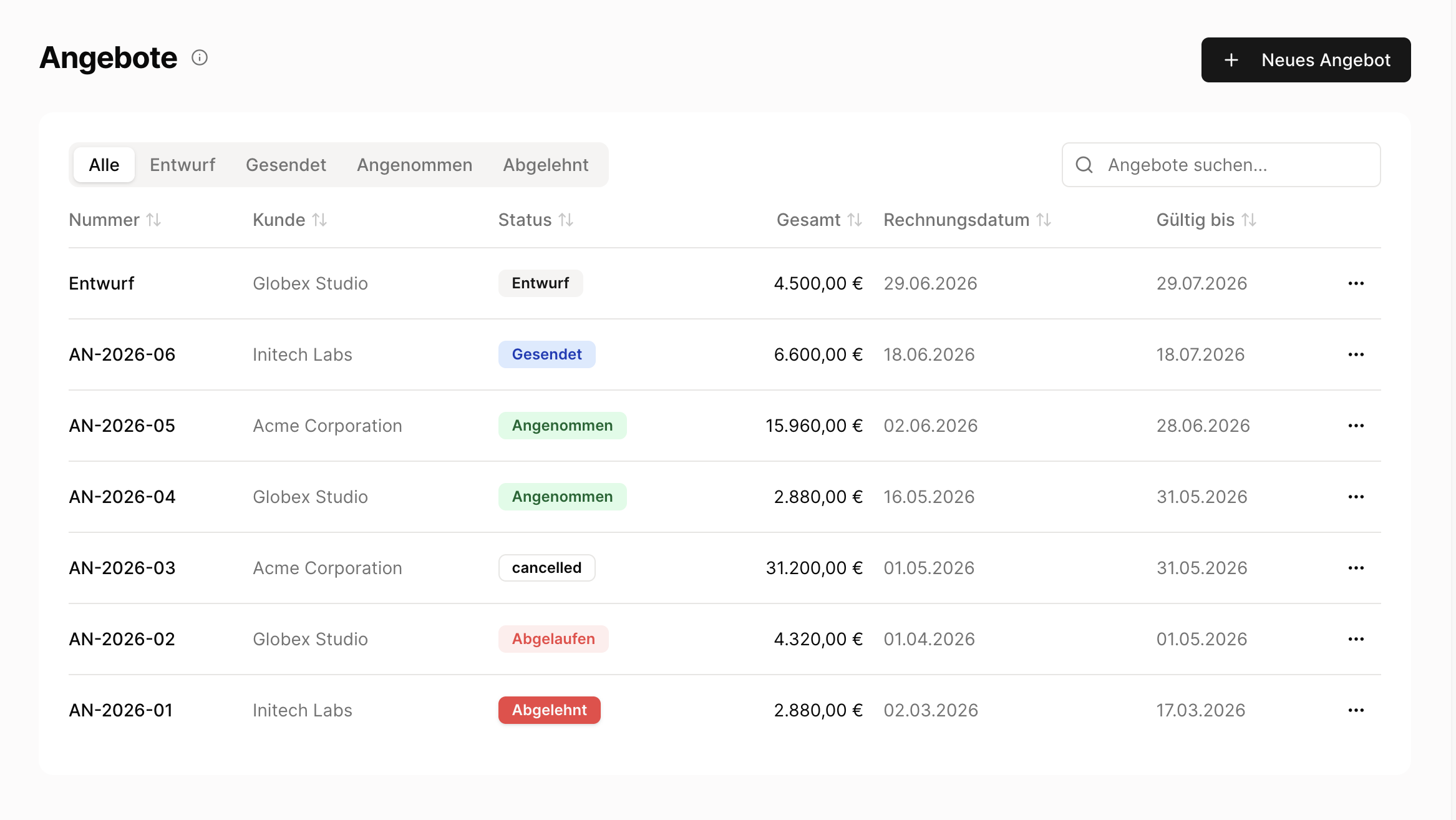Click the invoice date 29.06.2026
Screen dimensions: 1456x820
[x=930, y=283]
